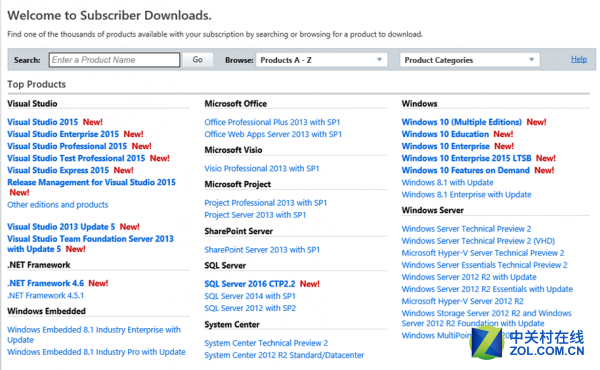600x370 pixels.
Task: Open Office Professional Plus 2013 with SP1
Action: click(x=272, y=122)
